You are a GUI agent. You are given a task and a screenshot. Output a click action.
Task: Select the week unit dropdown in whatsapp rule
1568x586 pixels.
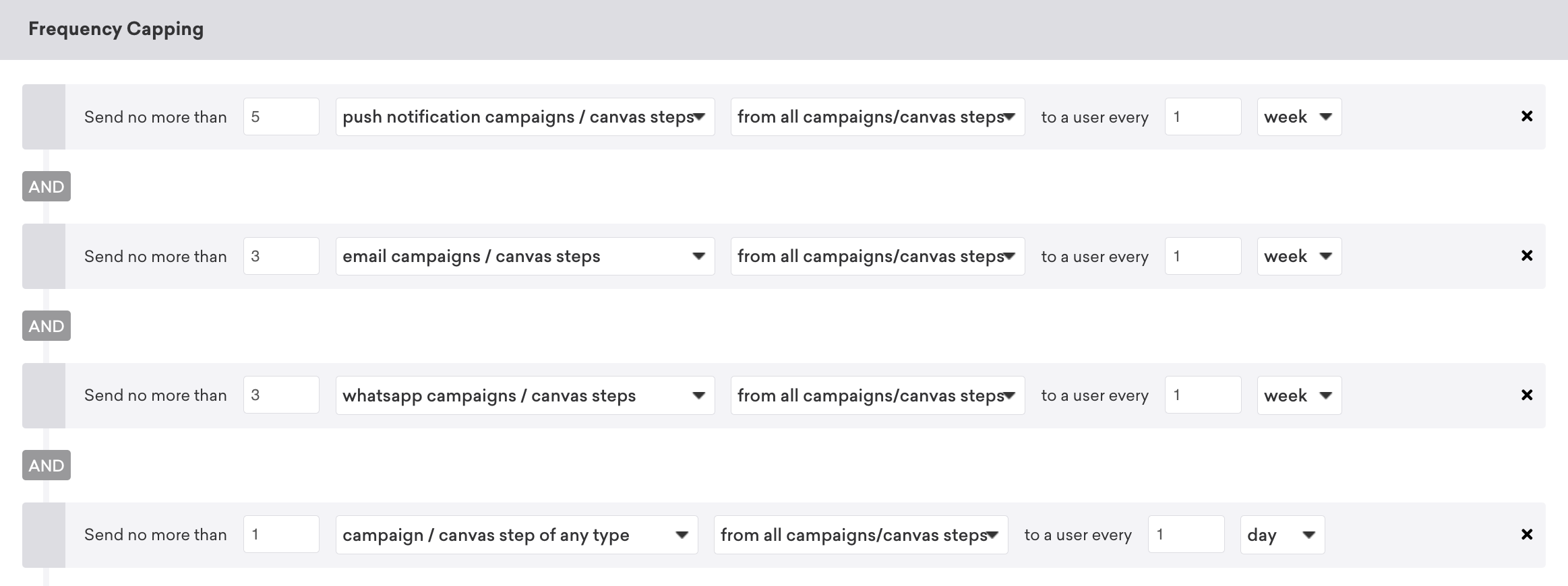1299,395
